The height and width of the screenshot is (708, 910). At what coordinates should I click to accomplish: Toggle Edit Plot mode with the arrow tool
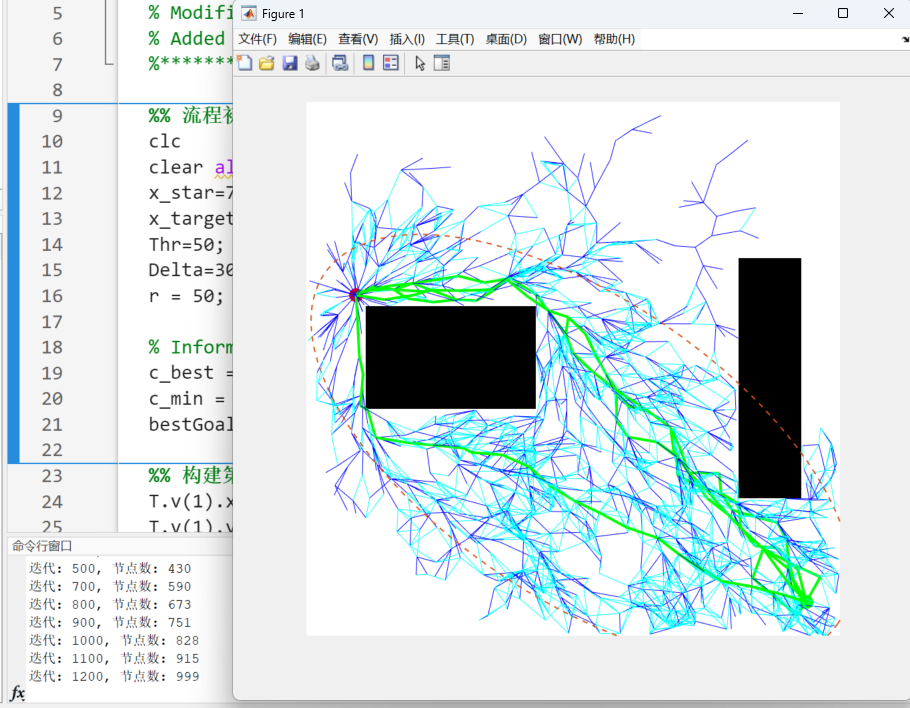point(419,62)
